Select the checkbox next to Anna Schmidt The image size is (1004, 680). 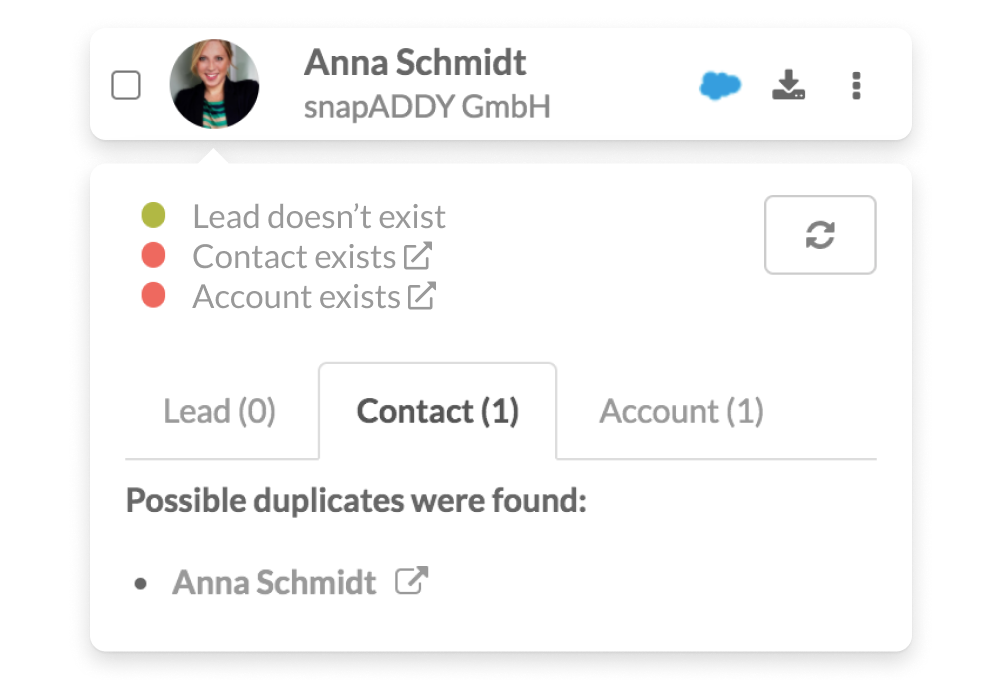[x=126, y=86]
